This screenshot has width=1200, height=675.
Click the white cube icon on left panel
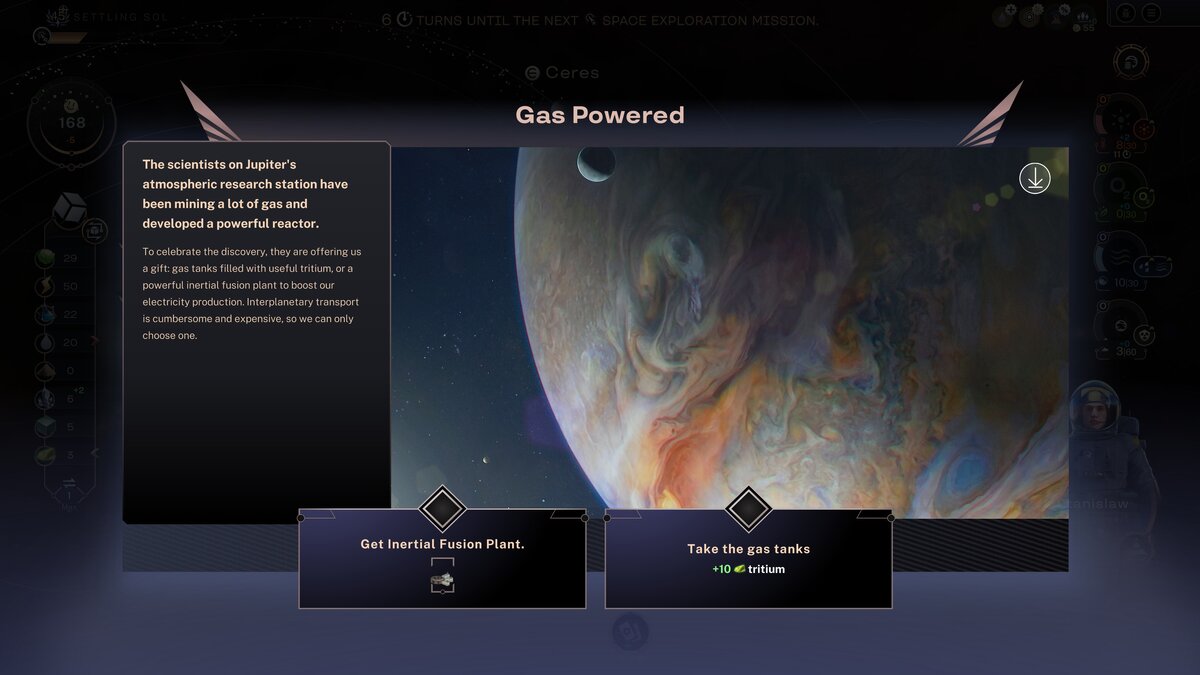point(70,210)
